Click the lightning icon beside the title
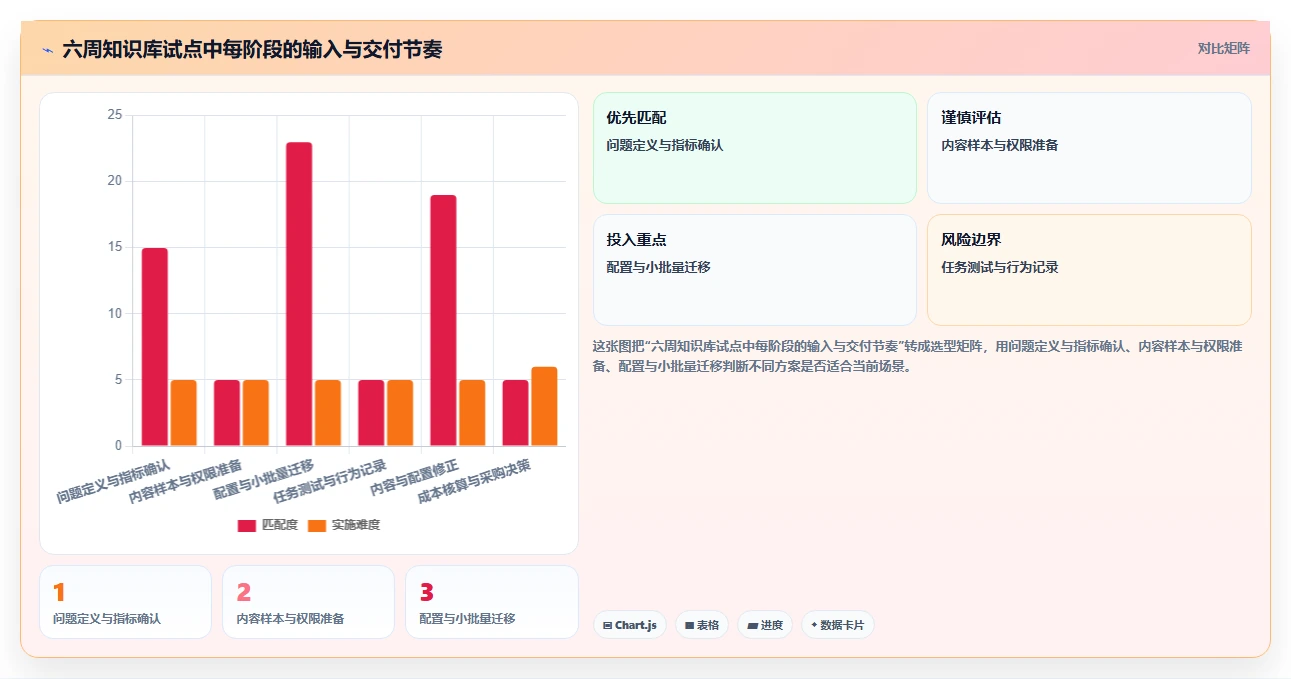The height and width of the screenshot is (679, 1291). pos(47,49)
